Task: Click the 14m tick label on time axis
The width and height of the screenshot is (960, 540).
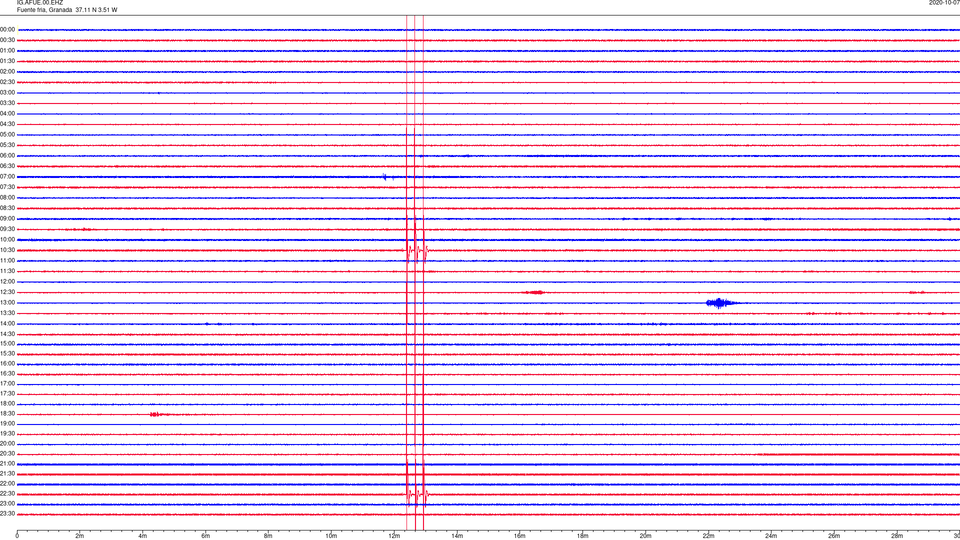Action: 457,536
